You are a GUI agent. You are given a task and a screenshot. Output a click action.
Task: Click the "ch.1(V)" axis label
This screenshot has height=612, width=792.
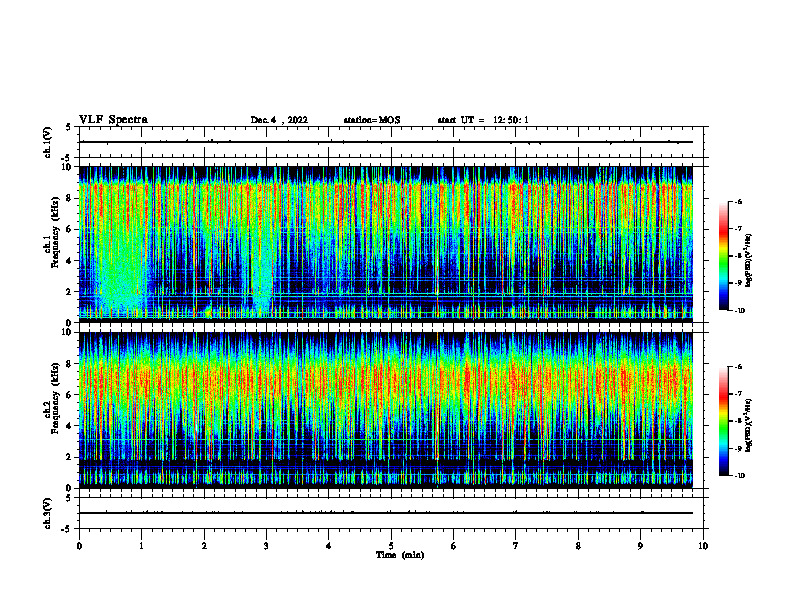click(x=48, y=142)
